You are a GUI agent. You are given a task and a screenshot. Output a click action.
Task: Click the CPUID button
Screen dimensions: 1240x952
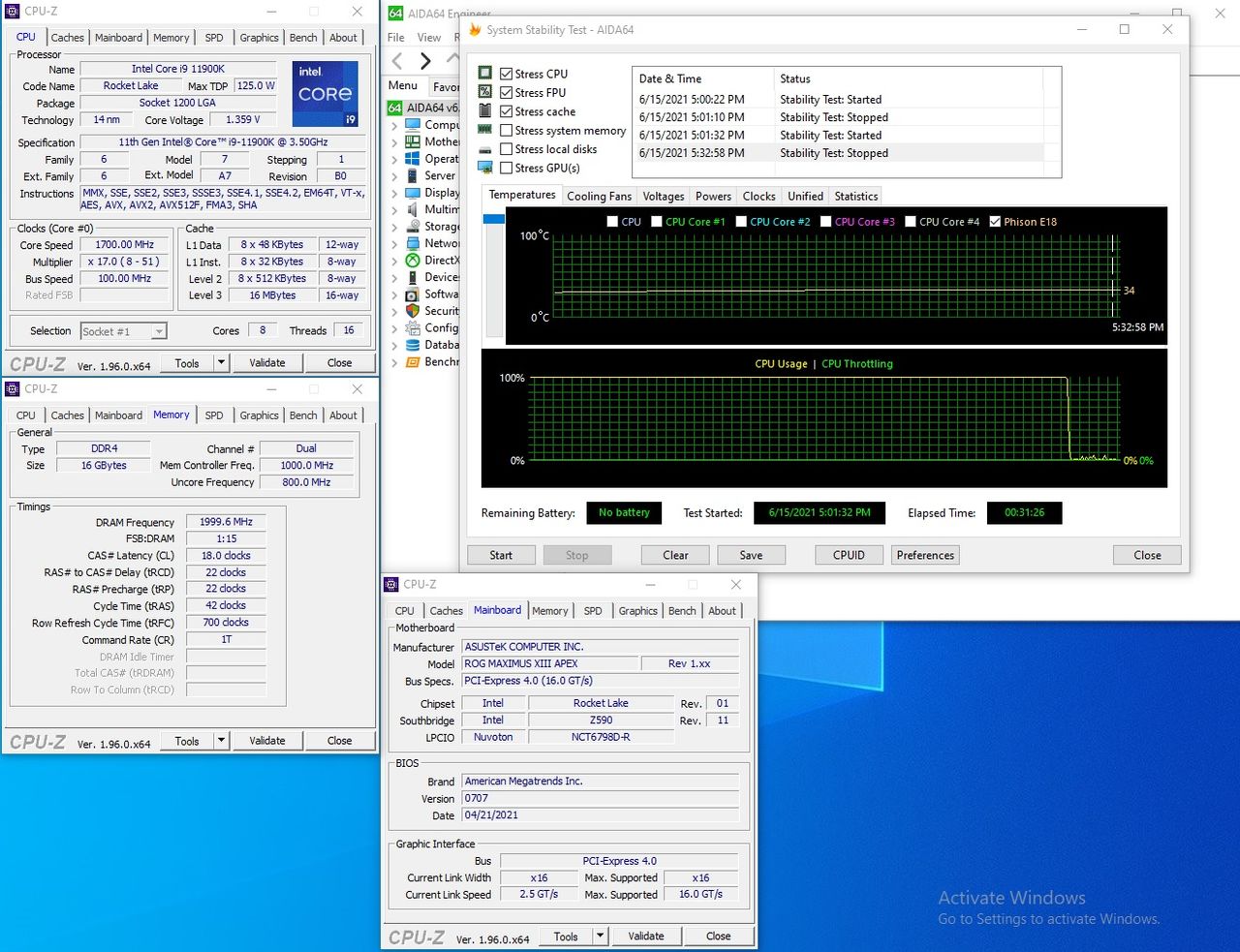coord(849,555)
